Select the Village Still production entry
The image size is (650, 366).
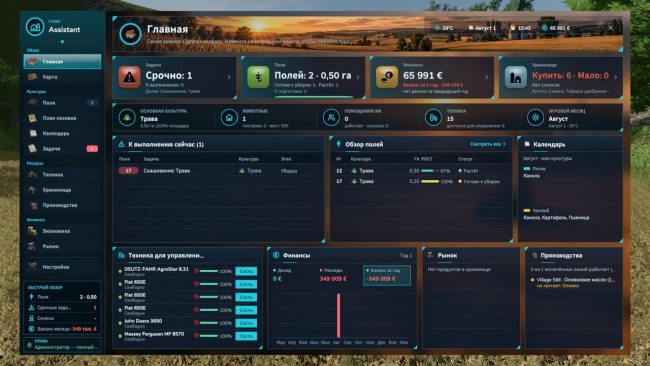574,283
